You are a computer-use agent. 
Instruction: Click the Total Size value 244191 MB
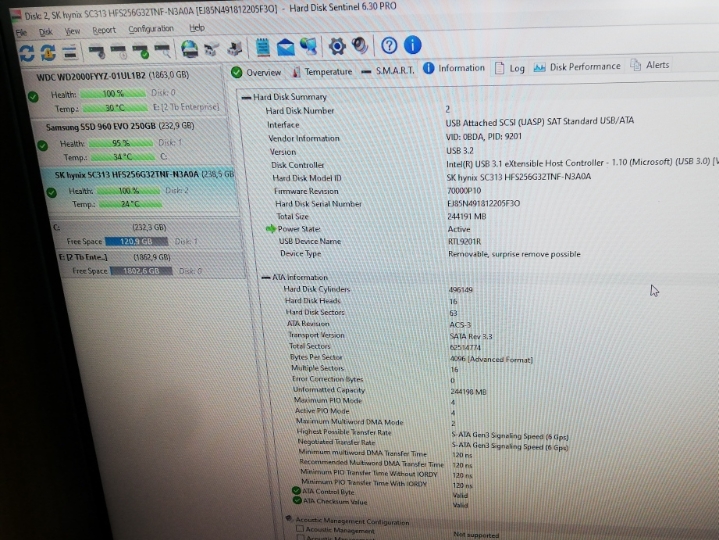pos(467,216)
